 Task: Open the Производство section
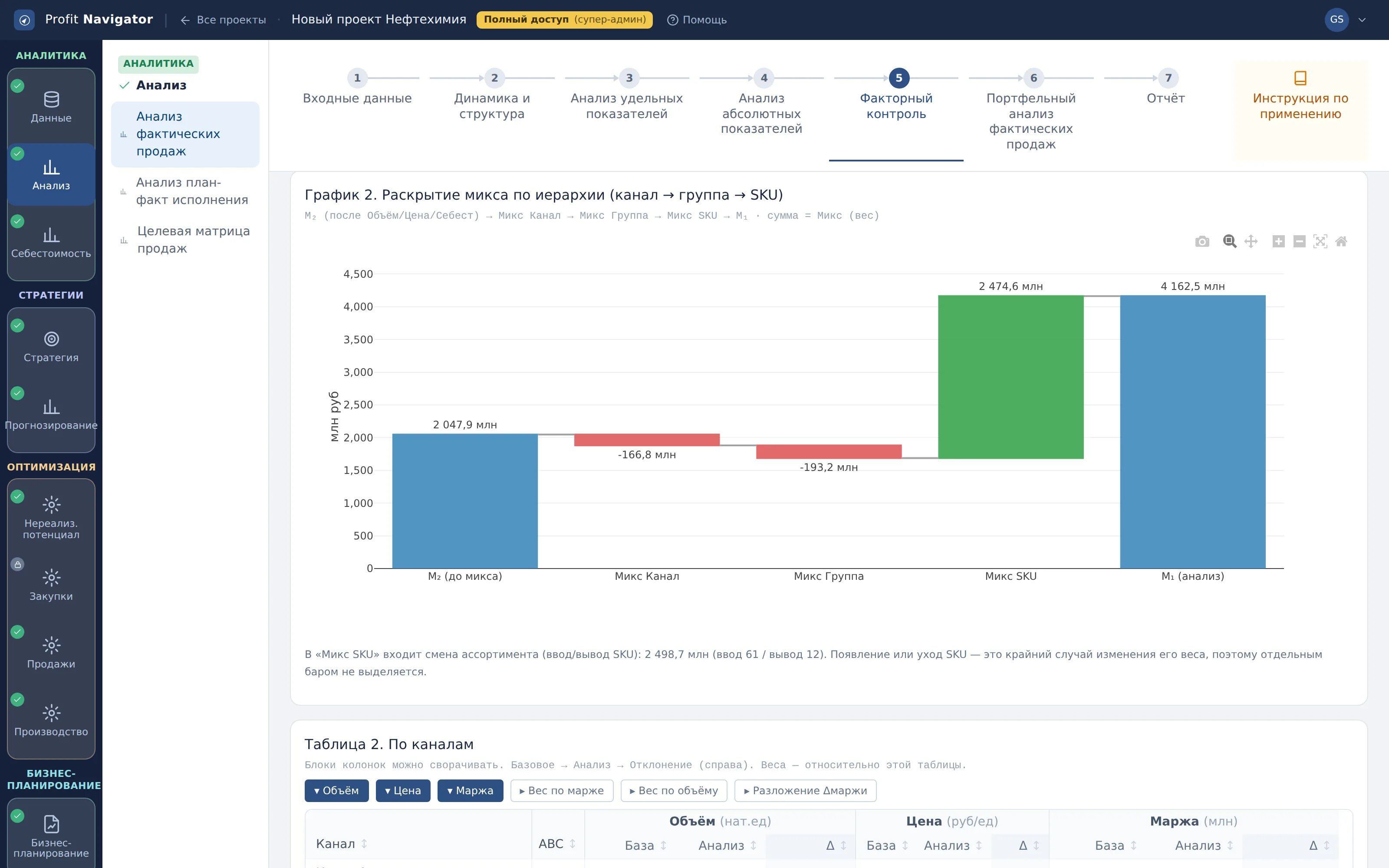(51, 720)
